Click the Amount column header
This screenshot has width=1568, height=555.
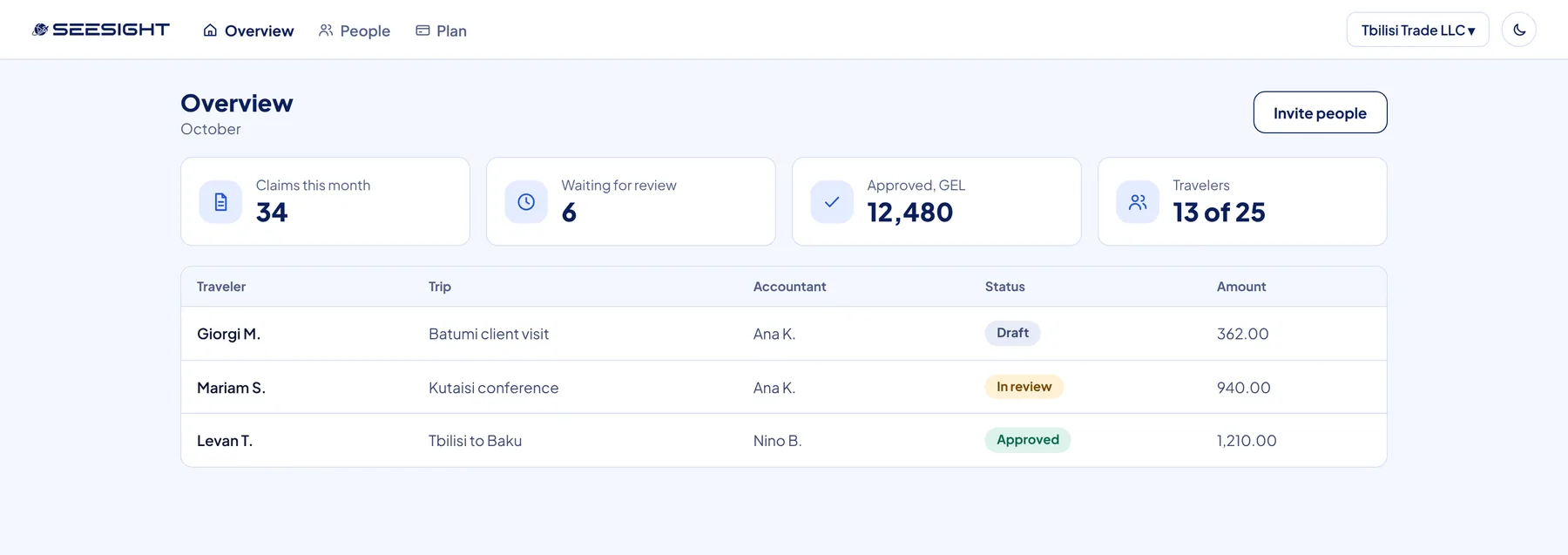click(x=1241, y=287)
